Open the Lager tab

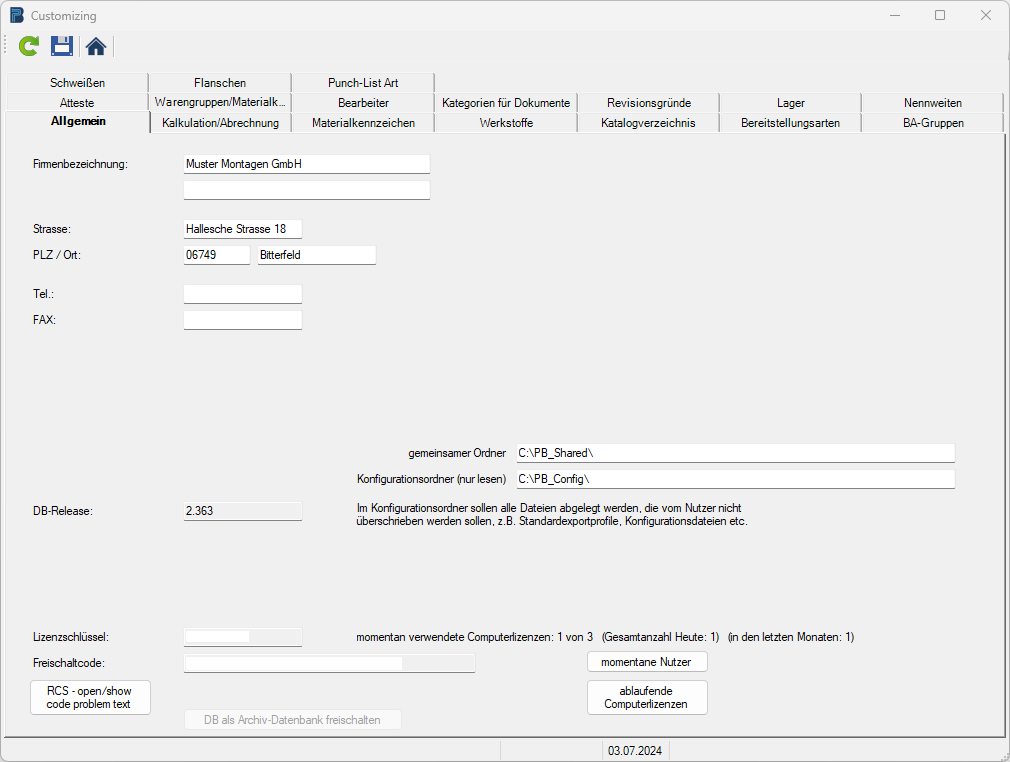(x=790, y=103)
